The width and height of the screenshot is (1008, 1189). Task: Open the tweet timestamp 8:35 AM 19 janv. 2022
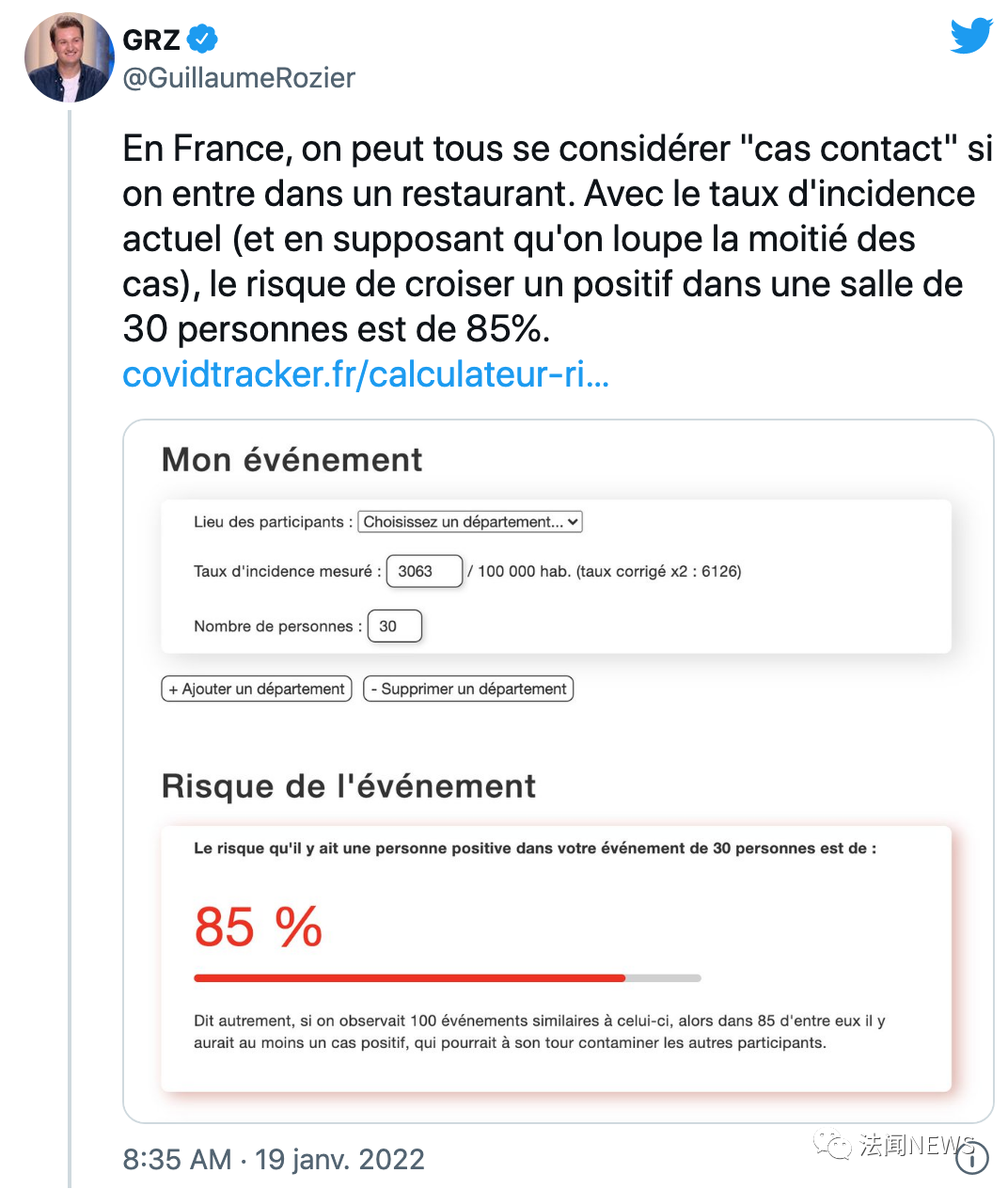tap(274, 1159)
